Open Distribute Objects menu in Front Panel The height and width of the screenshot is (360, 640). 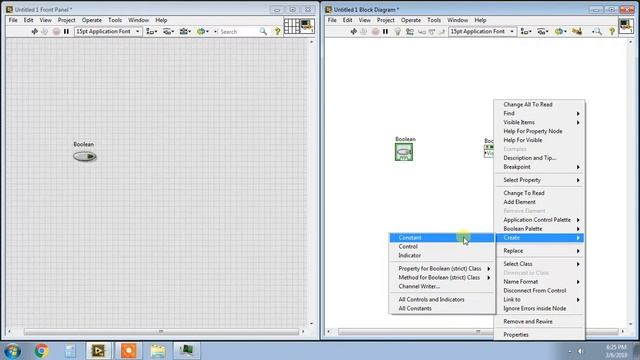tap(168, 31)
